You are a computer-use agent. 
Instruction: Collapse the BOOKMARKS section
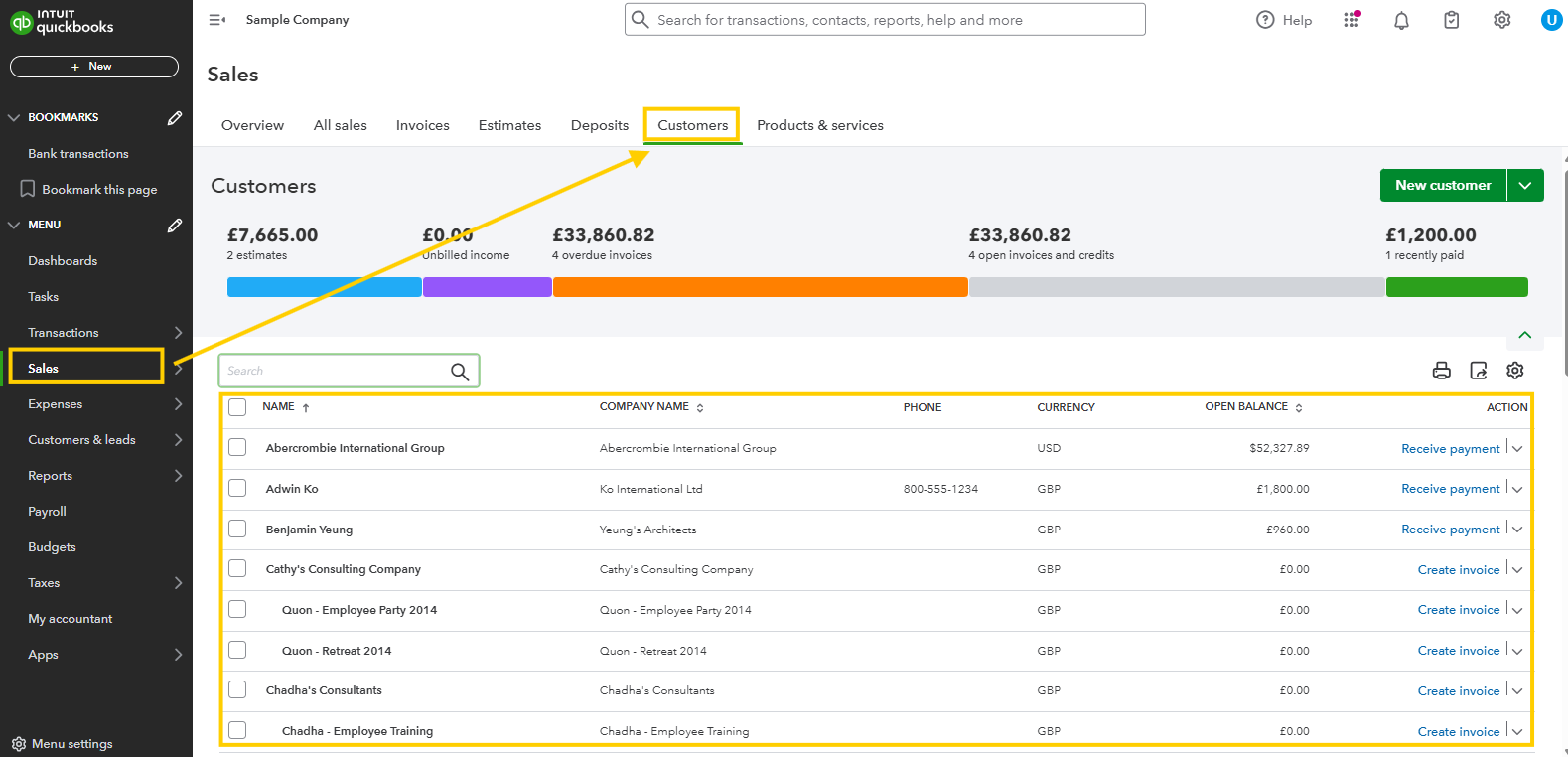click(14, 117)
